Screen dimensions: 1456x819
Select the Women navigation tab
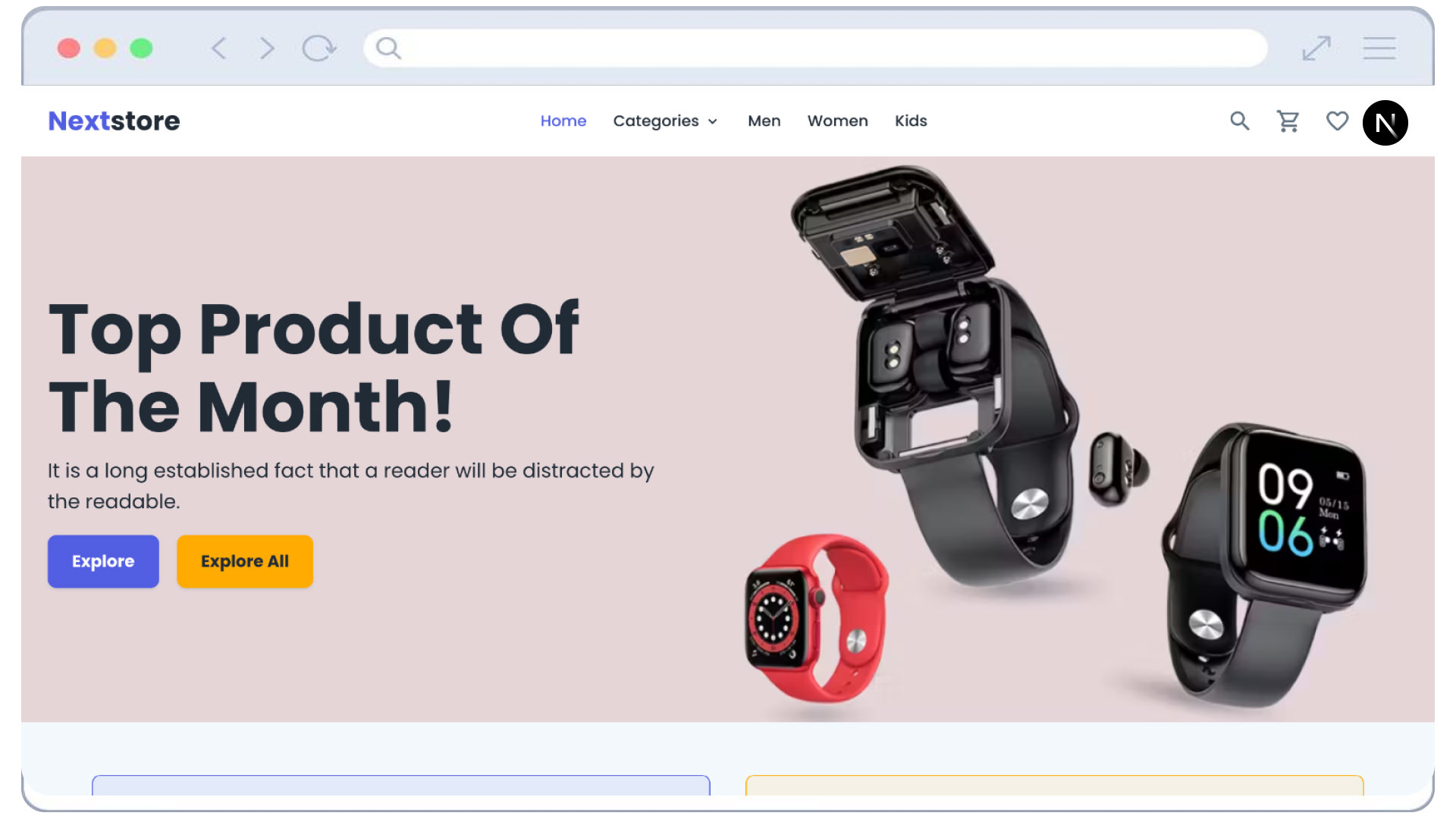838,121
